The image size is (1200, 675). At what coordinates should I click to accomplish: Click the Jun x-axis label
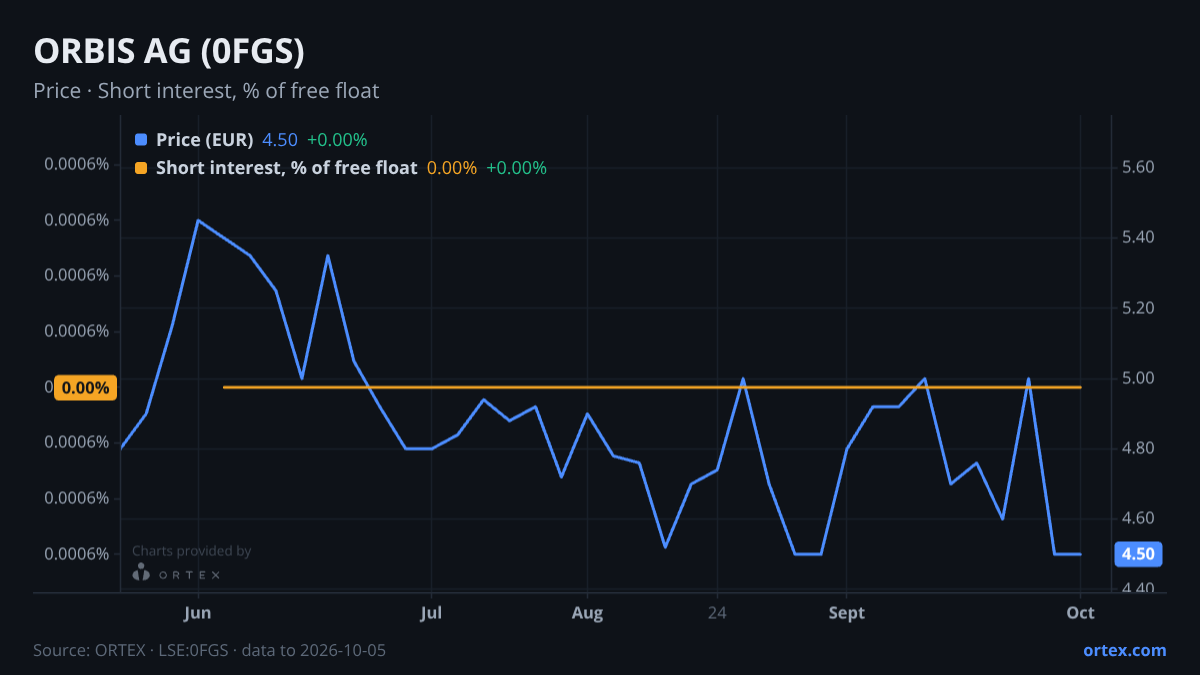point(198,613)
